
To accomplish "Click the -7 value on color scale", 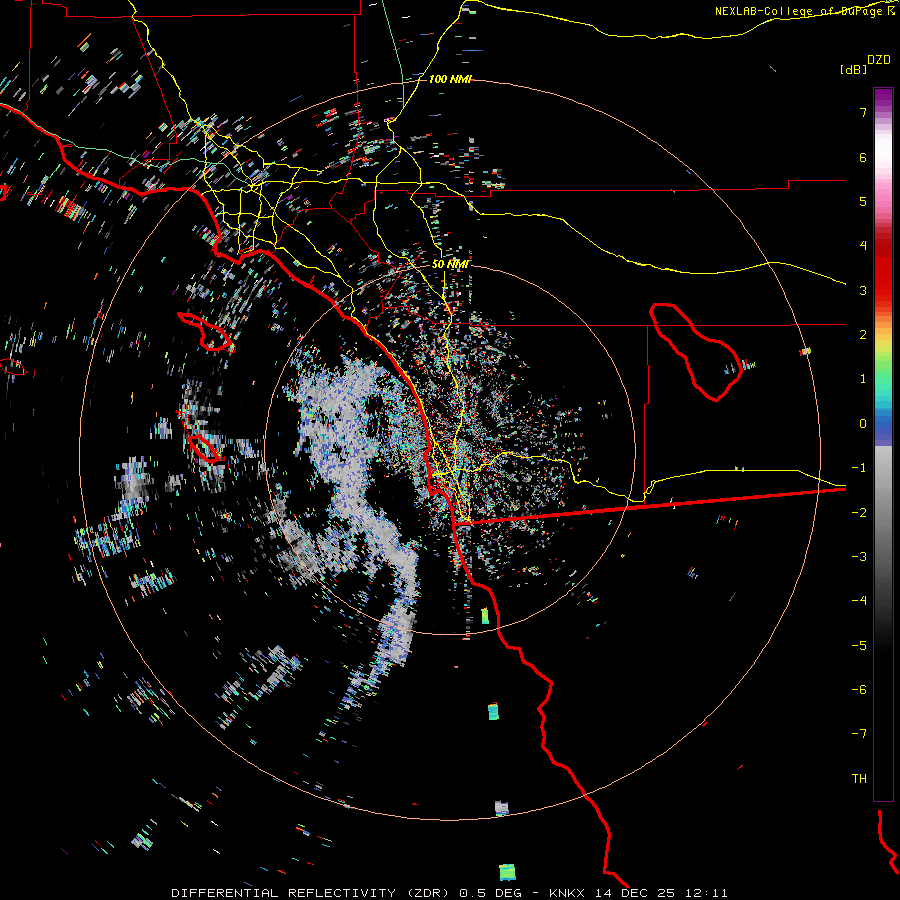I will click(859, 734).
